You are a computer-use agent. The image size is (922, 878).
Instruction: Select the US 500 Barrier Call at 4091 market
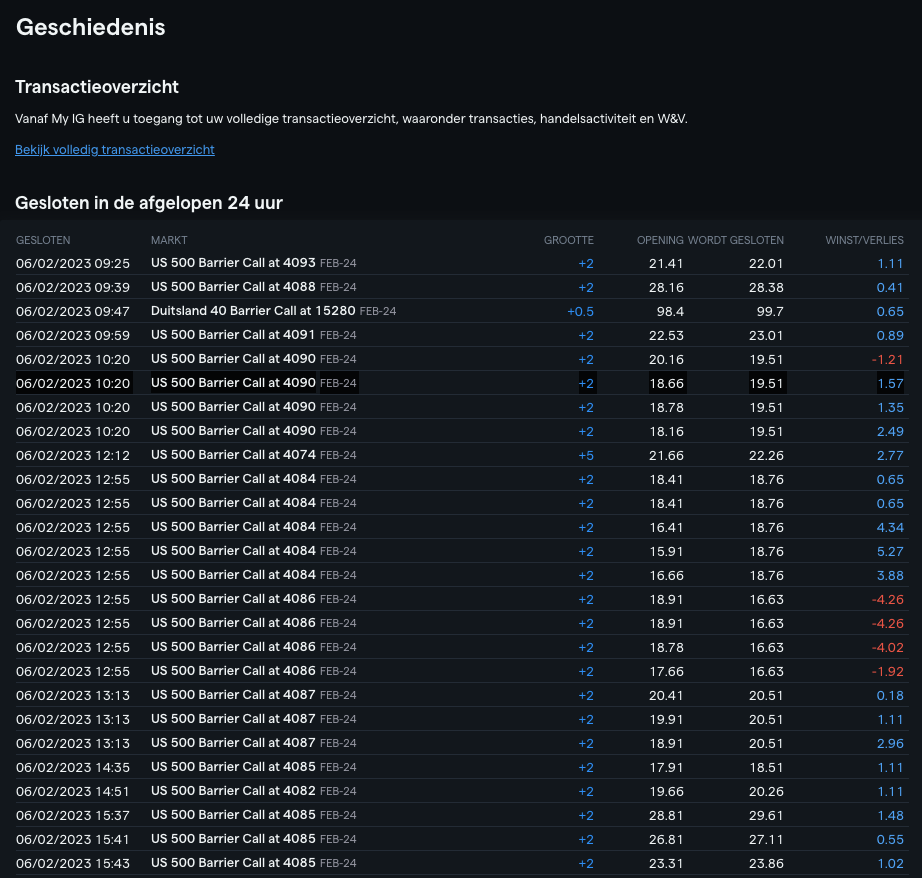tap(233, 335)
